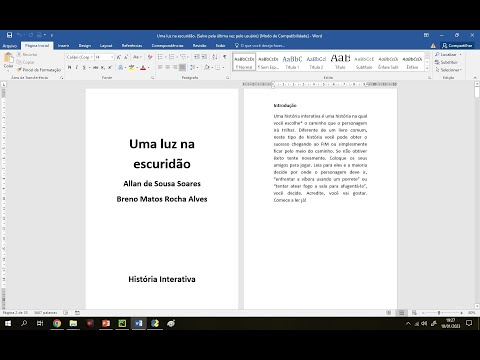Open the font name dropdown (Calibri)
This screenshot has height=360, width=480.
[92, 57]
